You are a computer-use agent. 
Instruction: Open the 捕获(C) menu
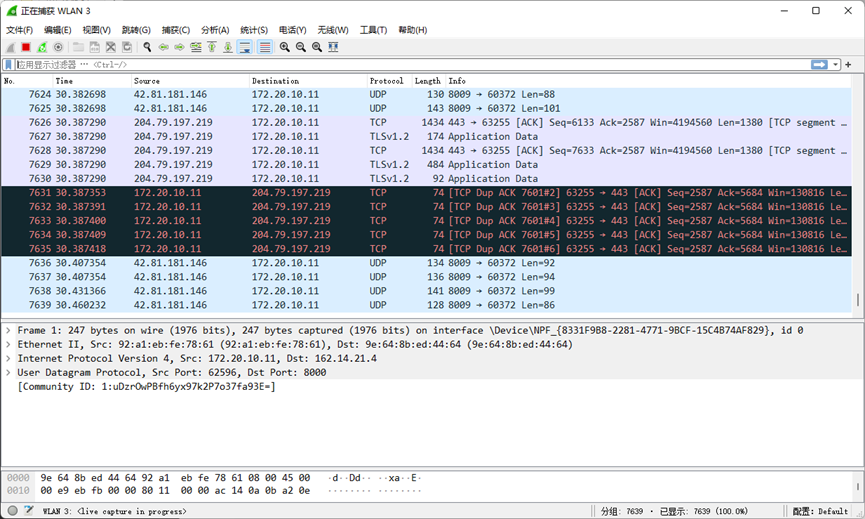tap(176, 30)
